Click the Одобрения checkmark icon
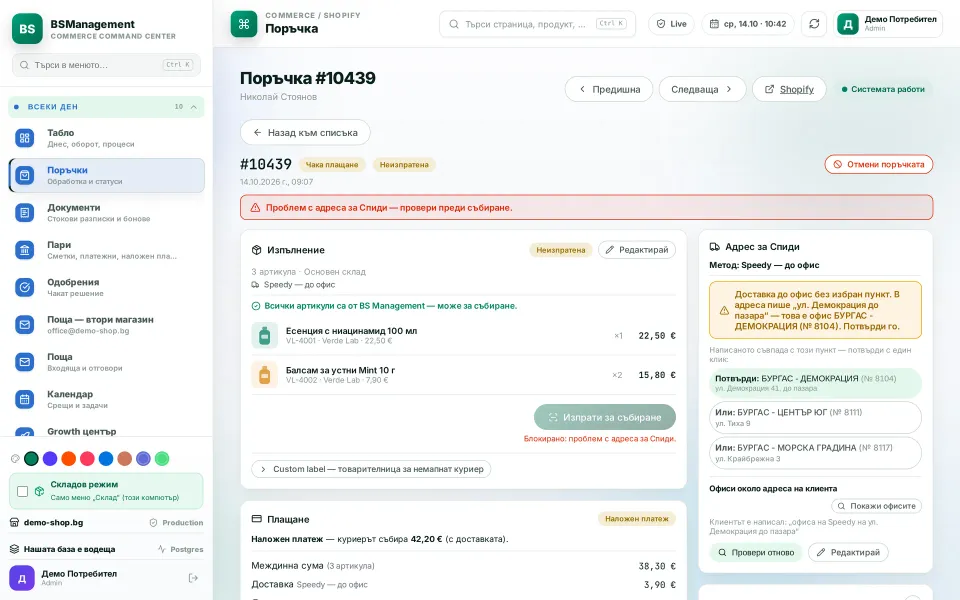This screenshot has height=600, width=960. click(24, 287)
